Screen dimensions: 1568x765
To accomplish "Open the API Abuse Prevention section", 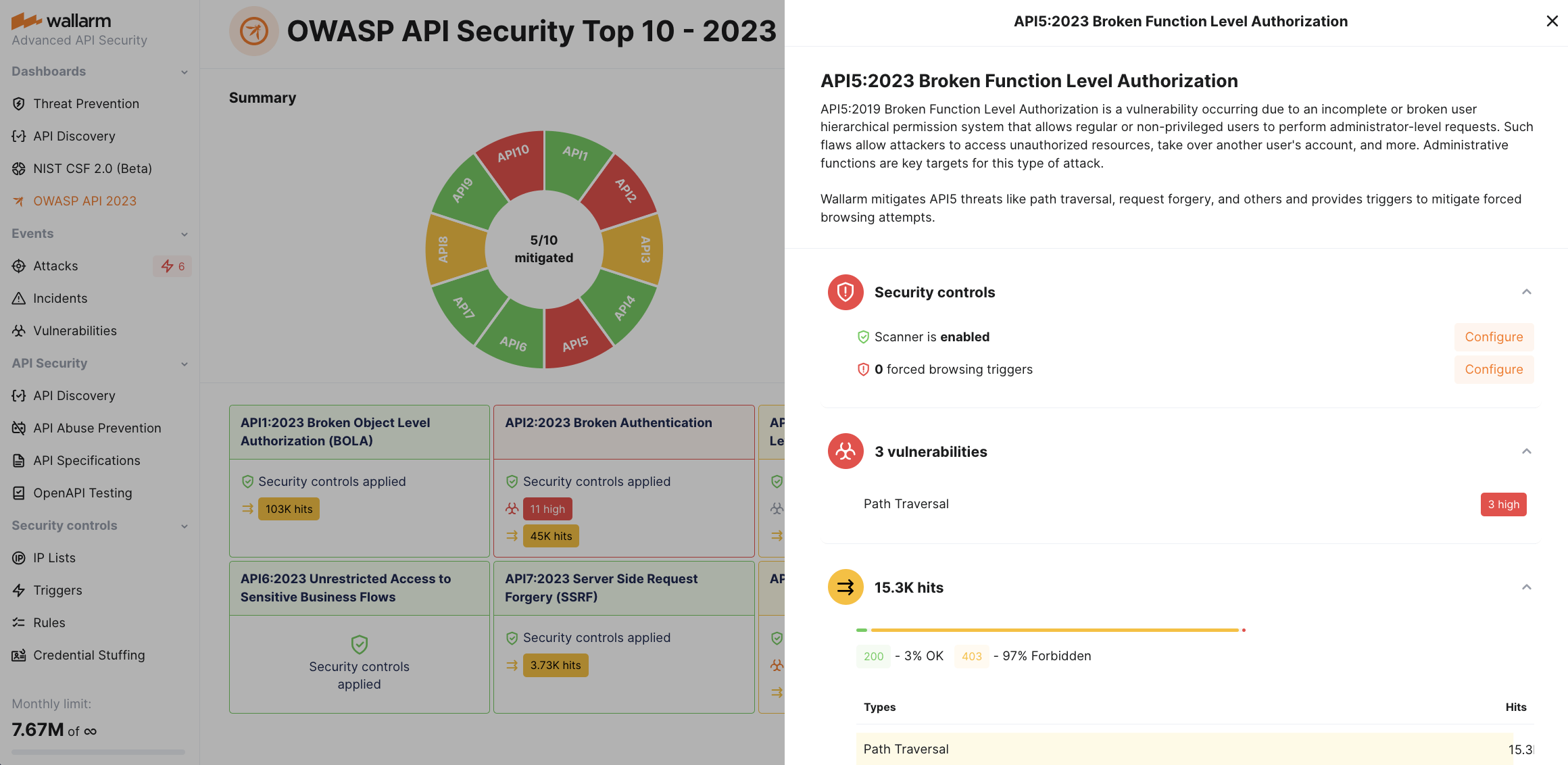I will (x=97, y=428).
